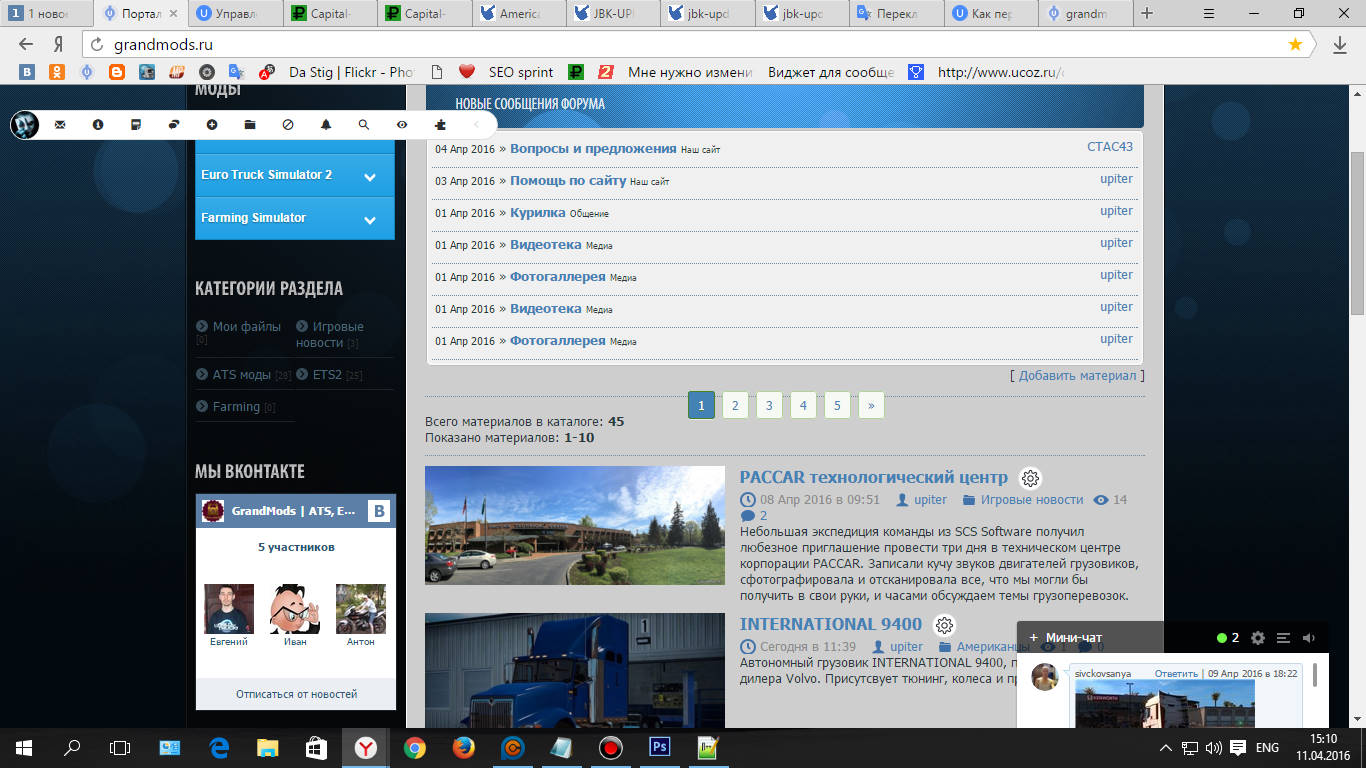Click gear icon next to PACCAR технологический центр
Viewport: 1366px width, 768px height.
1029,478
